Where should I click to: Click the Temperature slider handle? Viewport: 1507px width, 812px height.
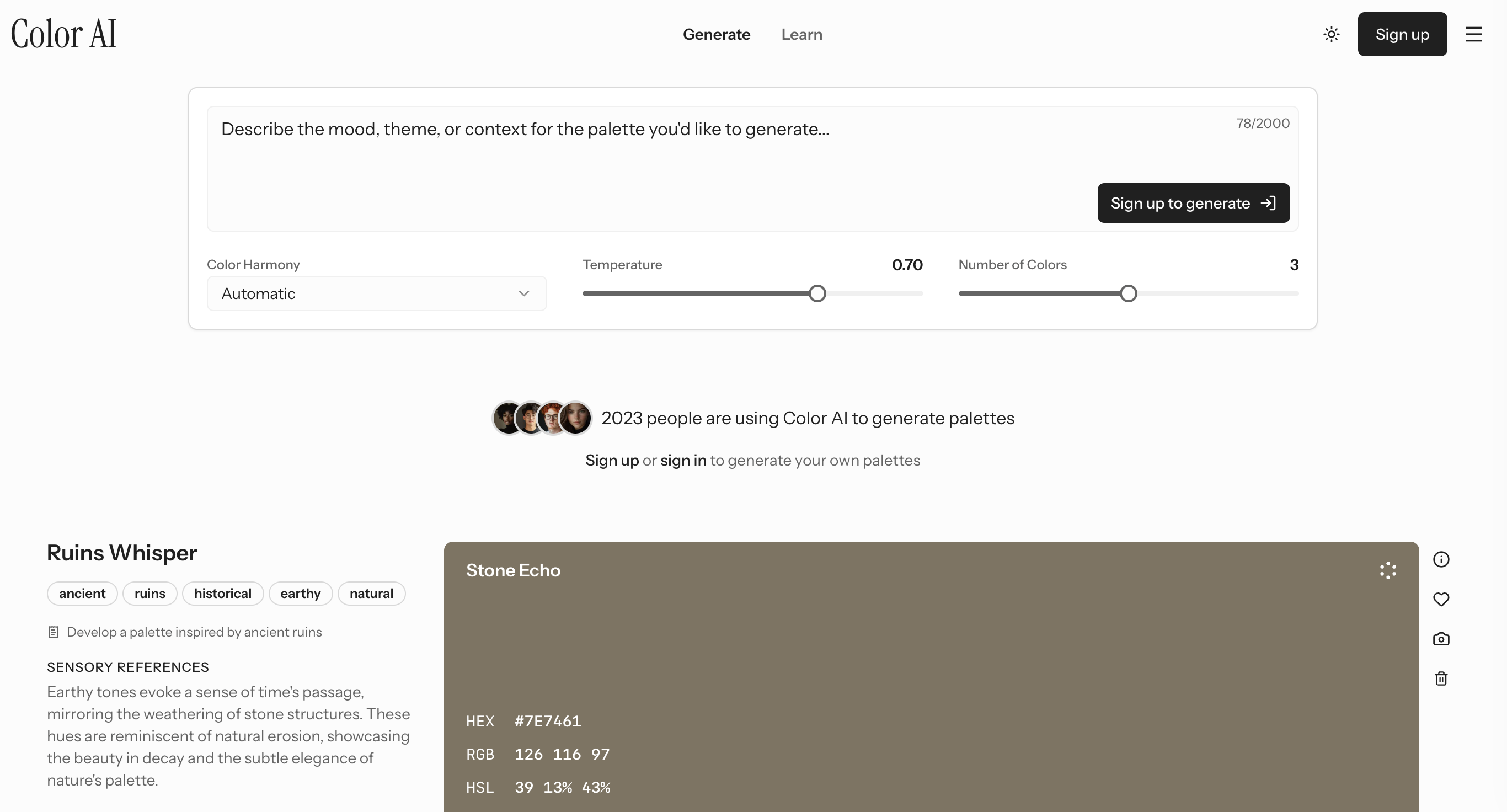[817, 293]
